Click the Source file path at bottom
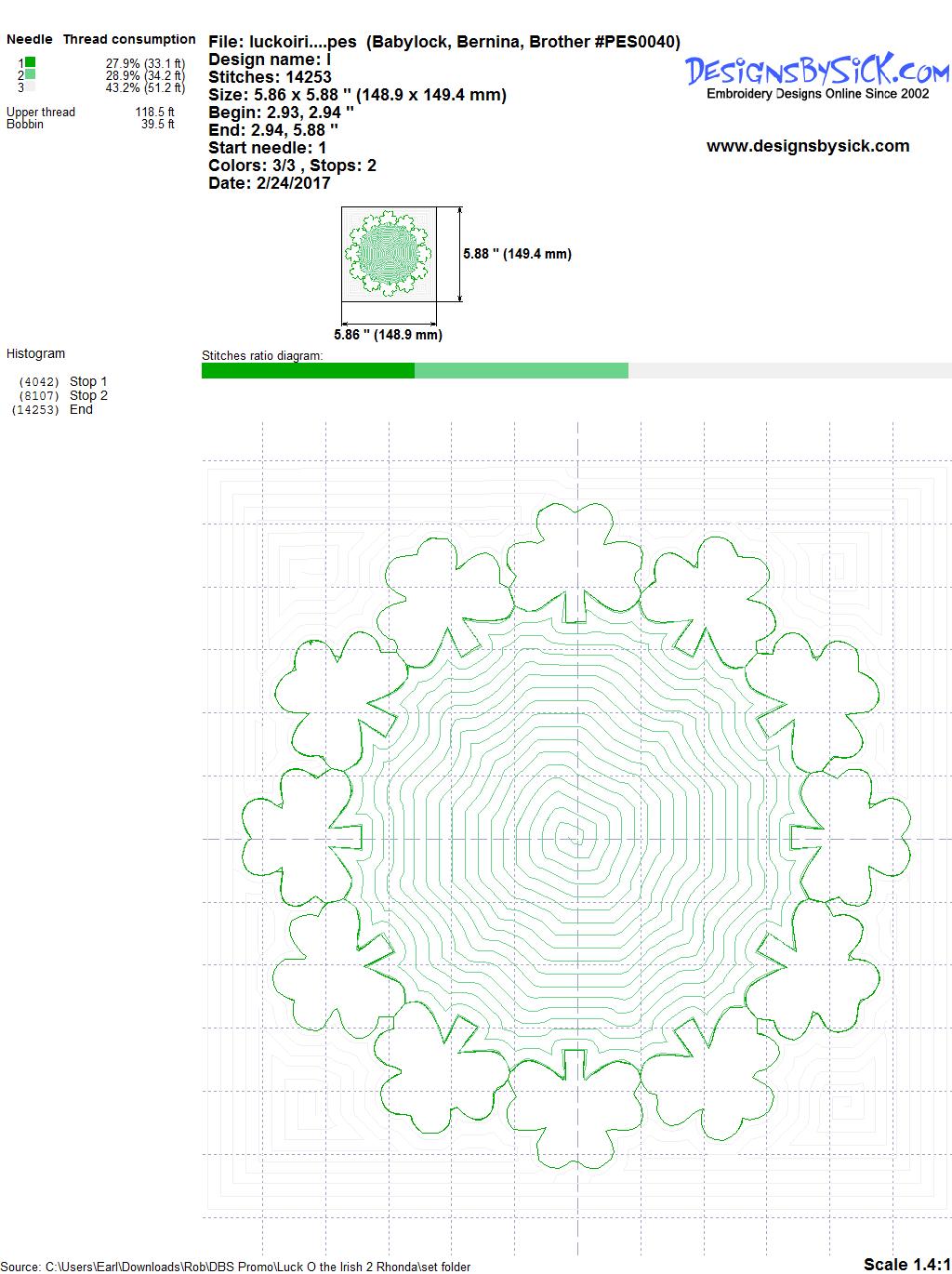The width and height of the screenshot is (952, 1274). coord(237,1267)
